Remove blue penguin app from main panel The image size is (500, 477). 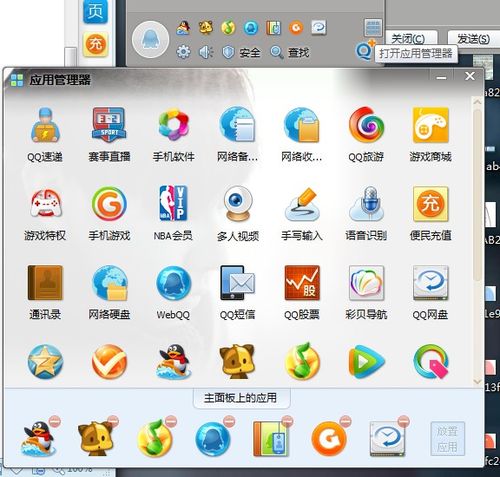pos(229,421)
